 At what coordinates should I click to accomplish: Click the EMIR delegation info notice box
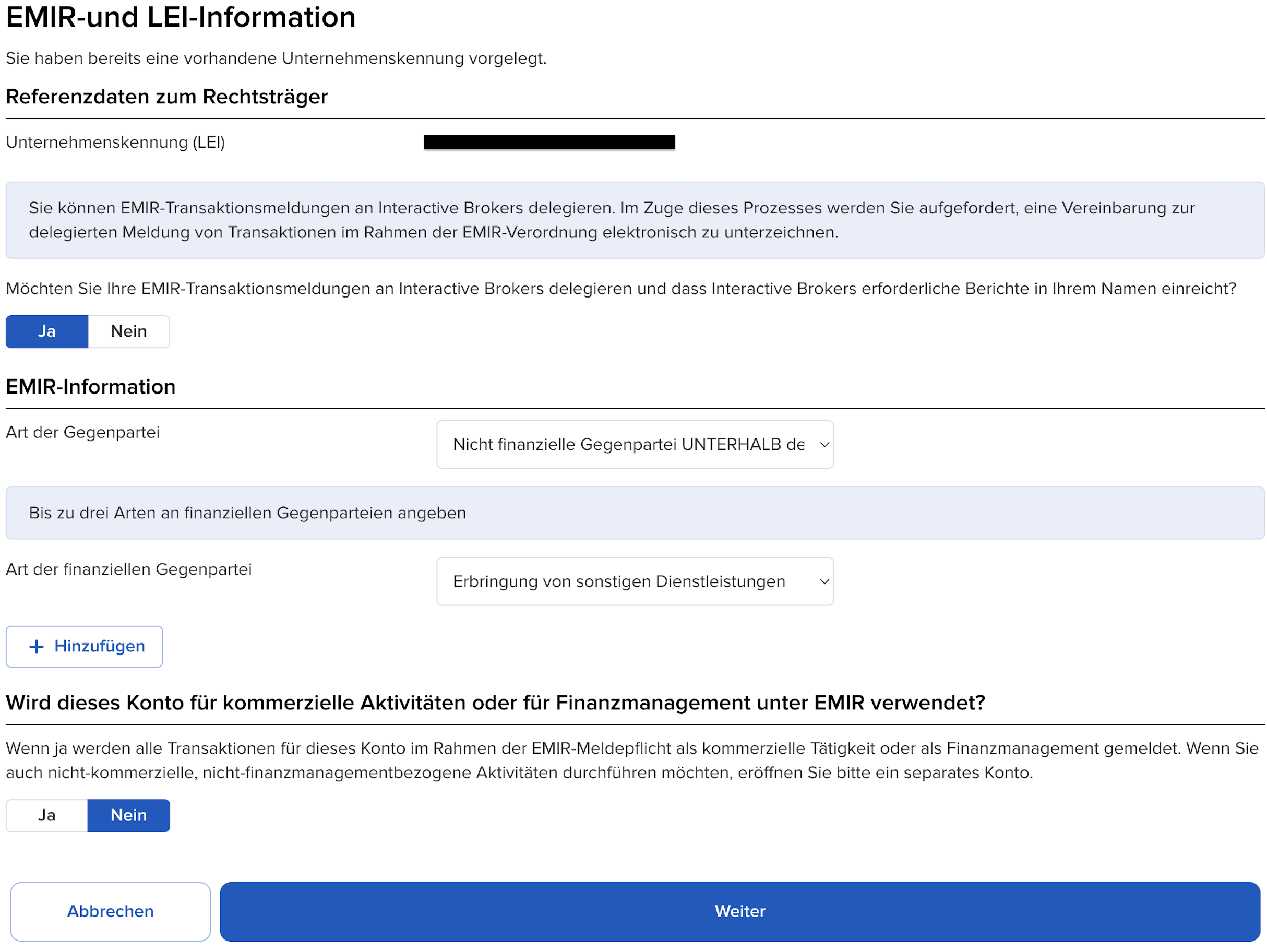tap(635, 221)
